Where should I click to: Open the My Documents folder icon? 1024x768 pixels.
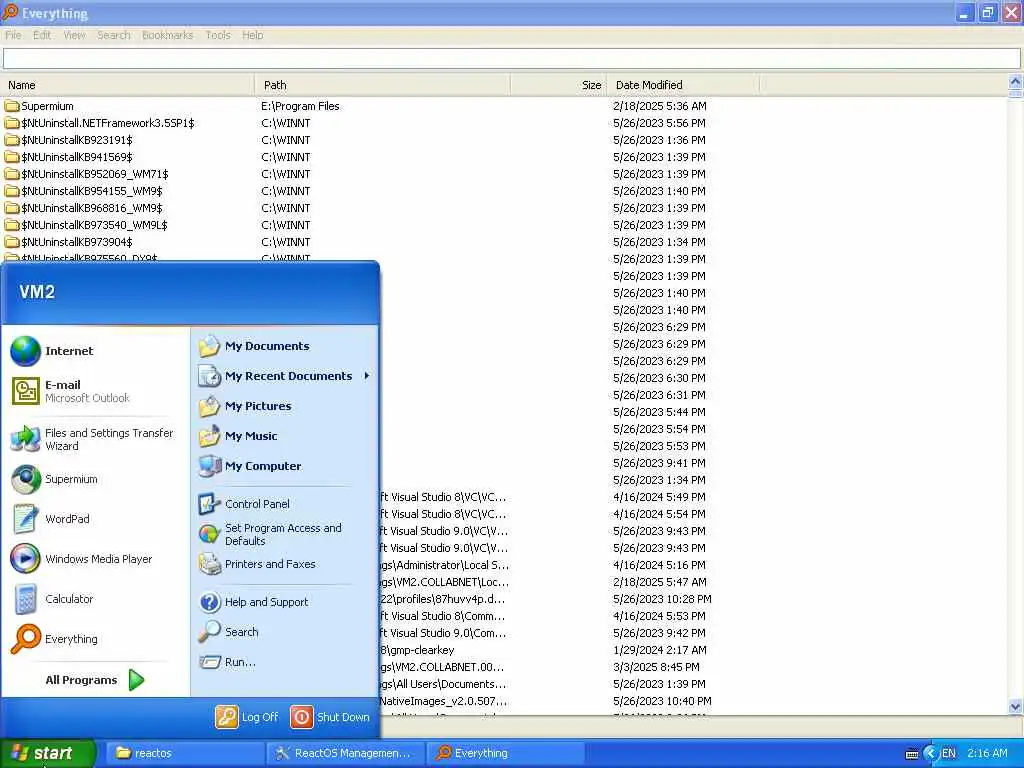point(210,346)
